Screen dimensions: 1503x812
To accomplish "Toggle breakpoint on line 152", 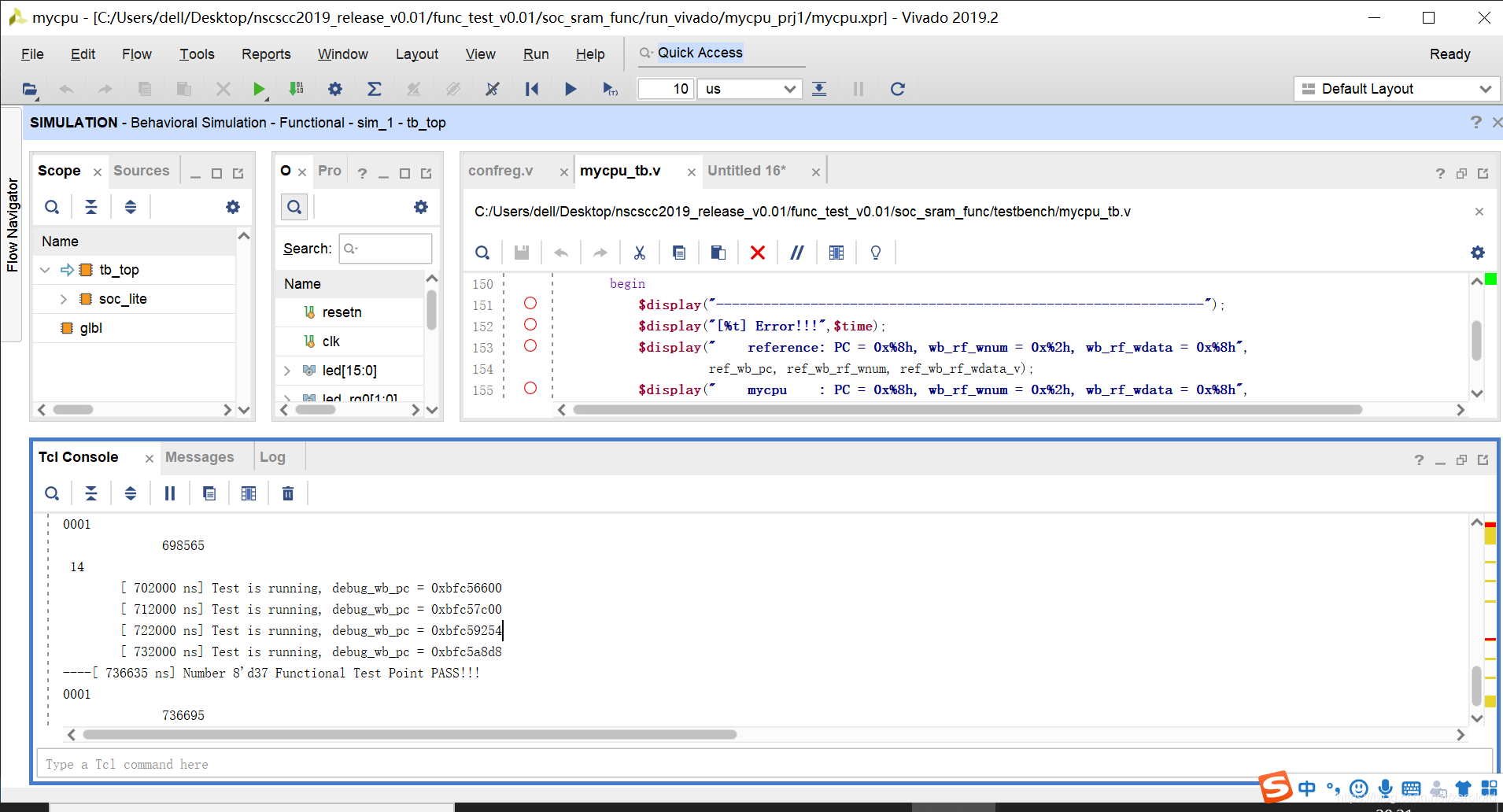I will pyautogui.click(x=530, y=325).
